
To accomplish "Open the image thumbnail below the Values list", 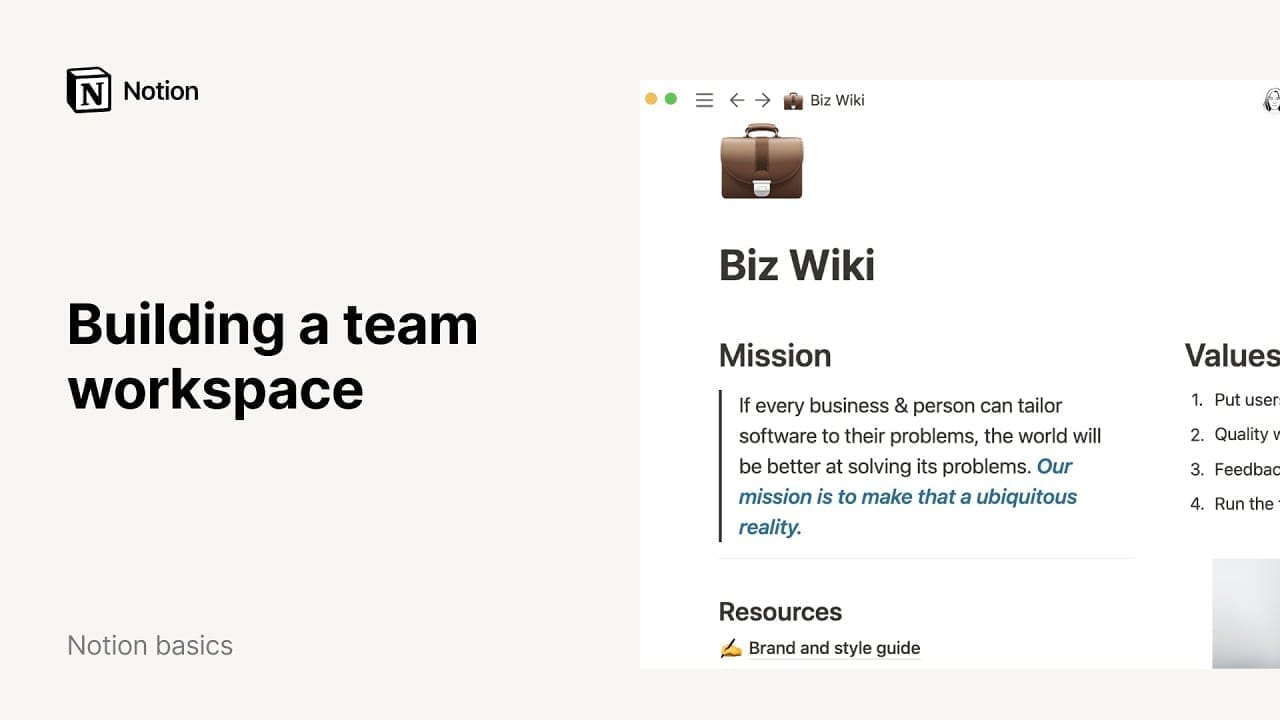I will point(1246,613).
